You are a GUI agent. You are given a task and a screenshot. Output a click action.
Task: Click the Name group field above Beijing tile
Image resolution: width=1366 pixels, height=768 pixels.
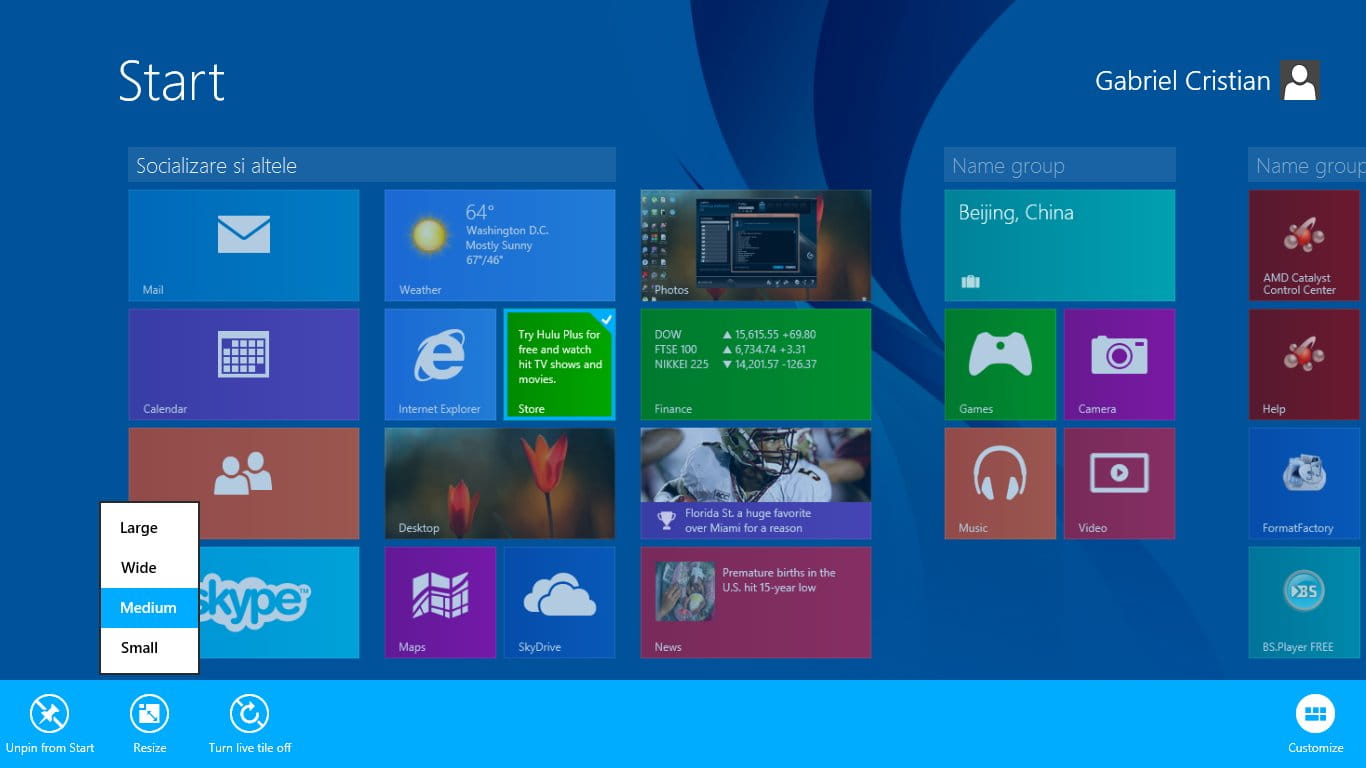pos(1060,166)
